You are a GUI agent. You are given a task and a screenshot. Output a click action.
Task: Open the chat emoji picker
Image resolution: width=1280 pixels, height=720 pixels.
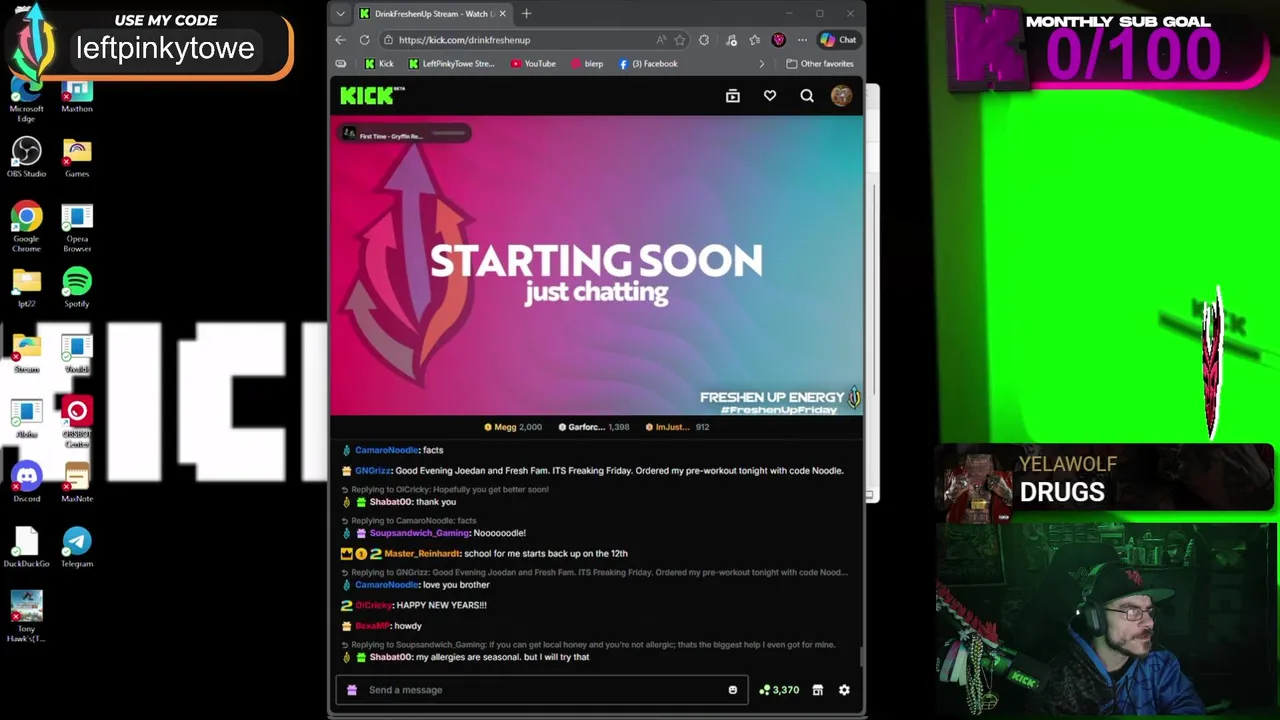coord(733,690)
